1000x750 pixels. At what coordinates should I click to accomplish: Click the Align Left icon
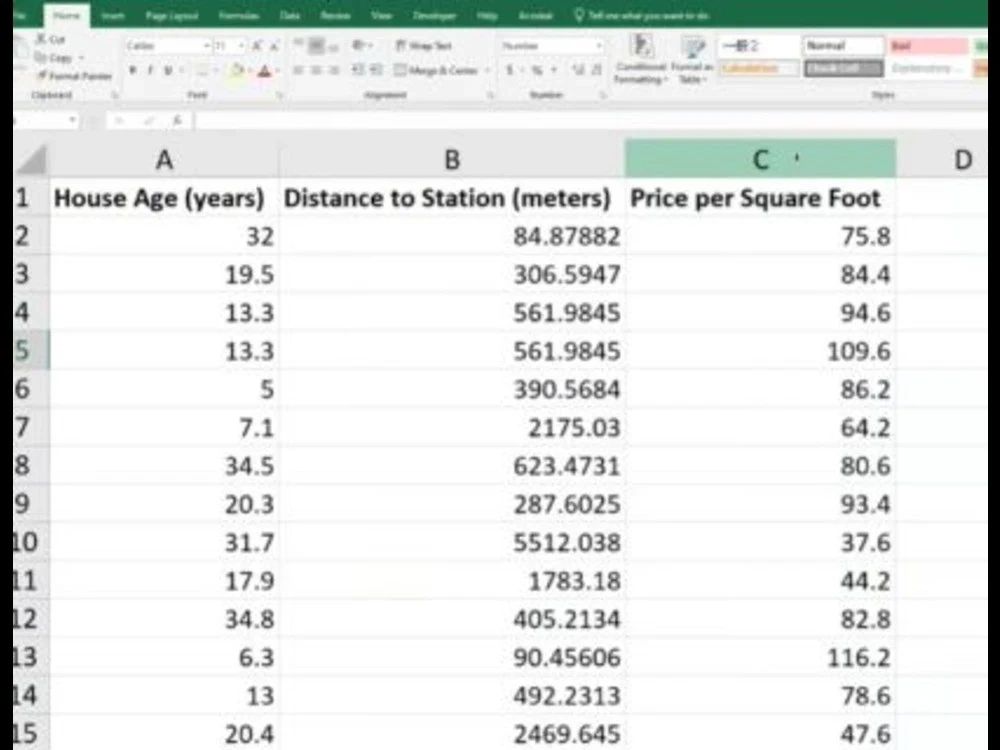click(x=298, y=70)
